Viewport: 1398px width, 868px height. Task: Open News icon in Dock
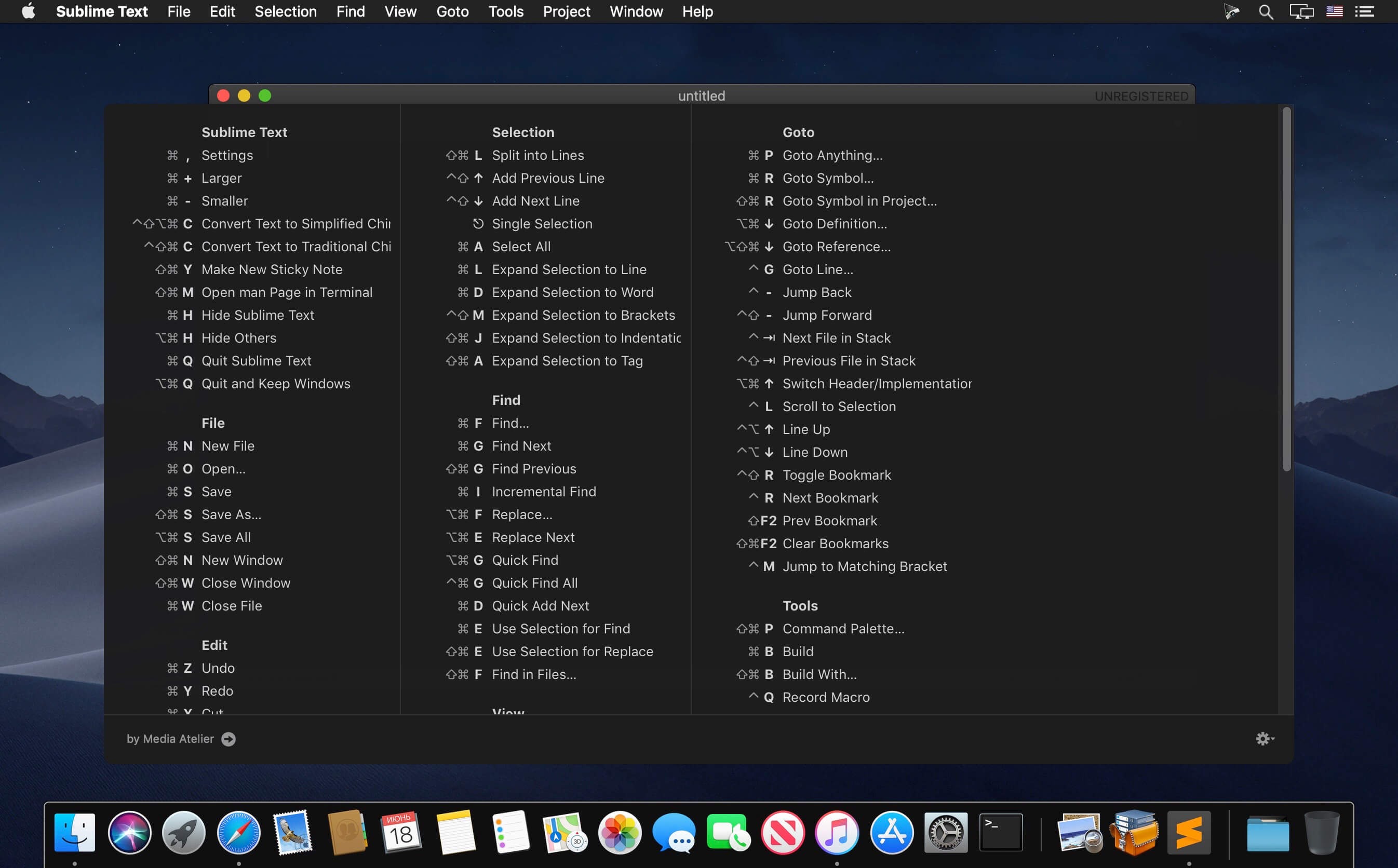click(783, 832)
